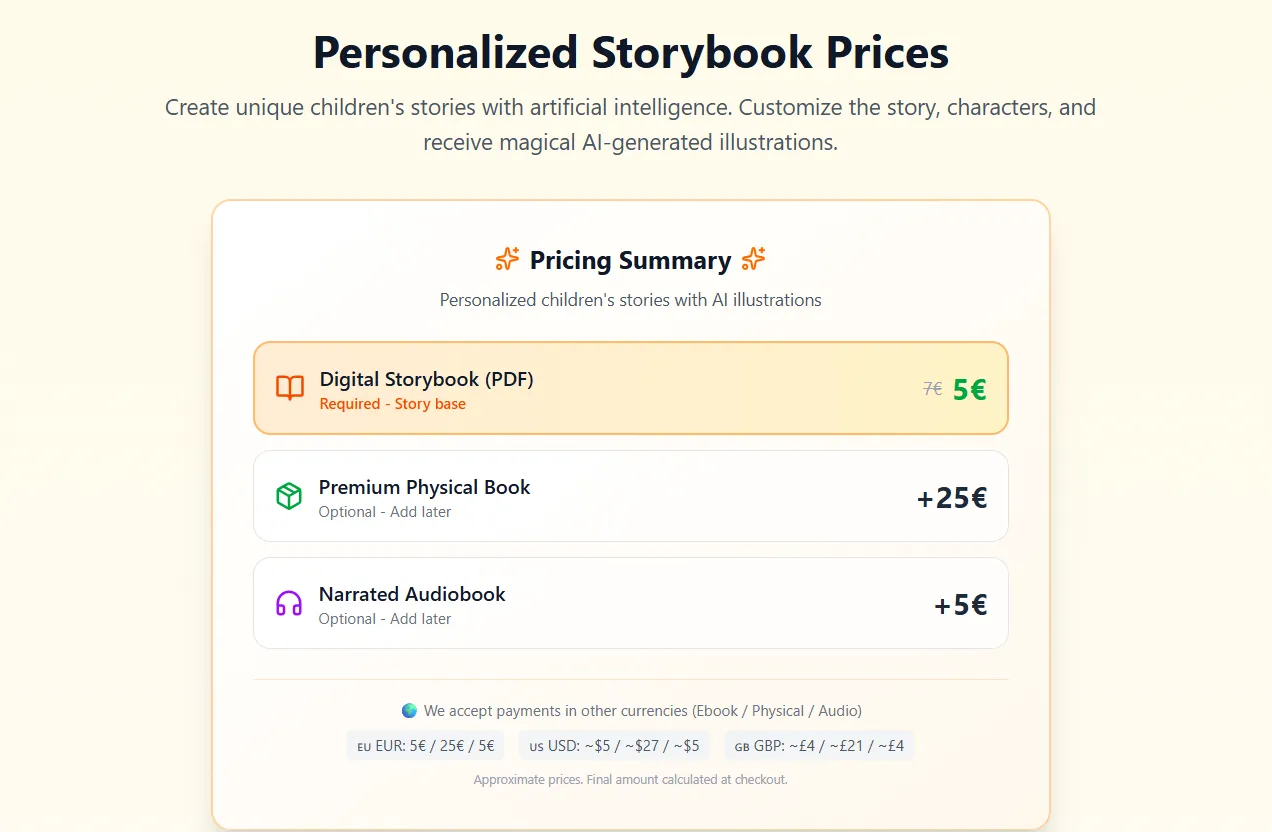Viewport: 1272px width, 832px height.
Task: Click the 'Required - Story base' label
Action: (392, 404)
